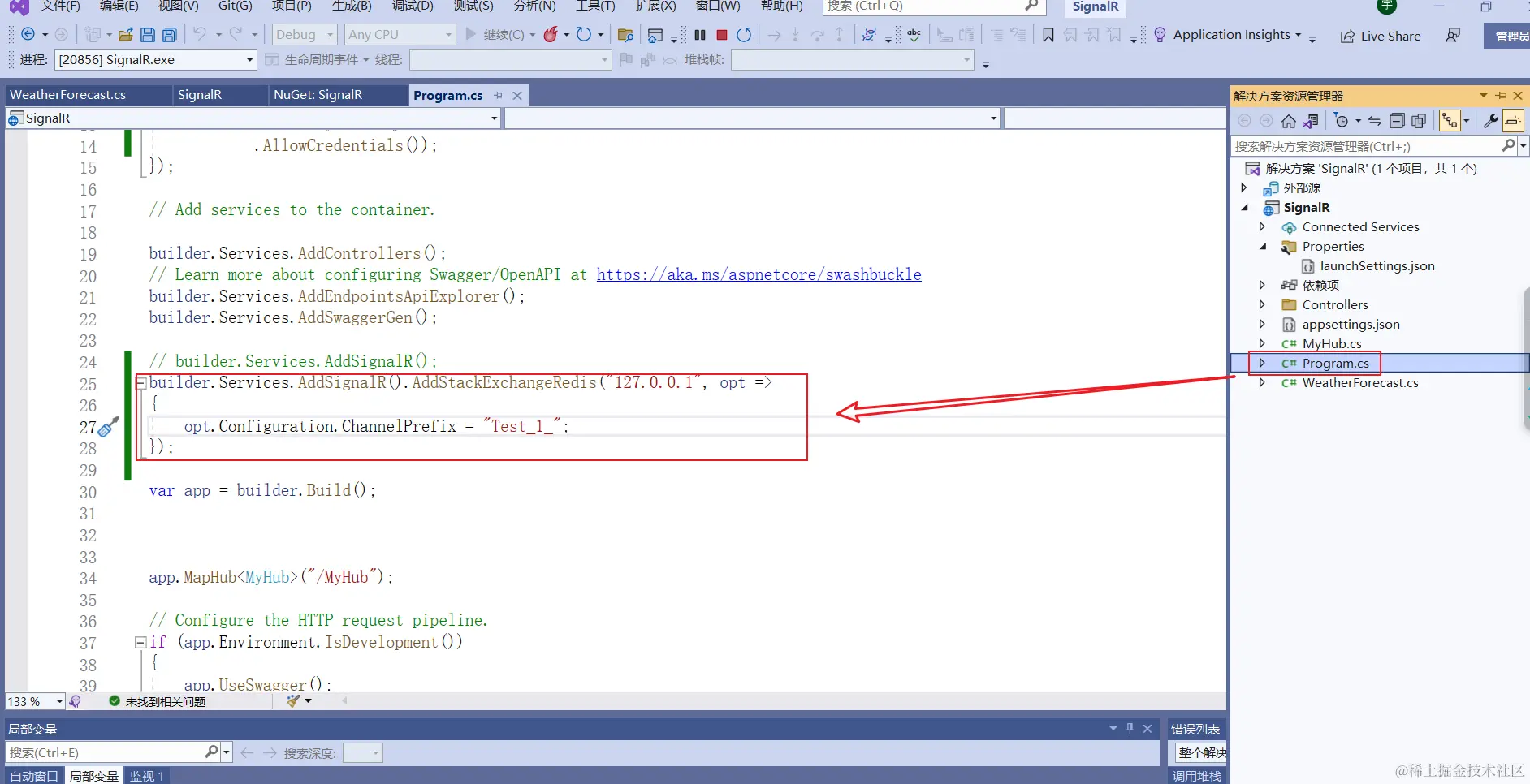Click the Application Insights lightbulb icon
This screenshot has width=1530, height=784.
1160,35
